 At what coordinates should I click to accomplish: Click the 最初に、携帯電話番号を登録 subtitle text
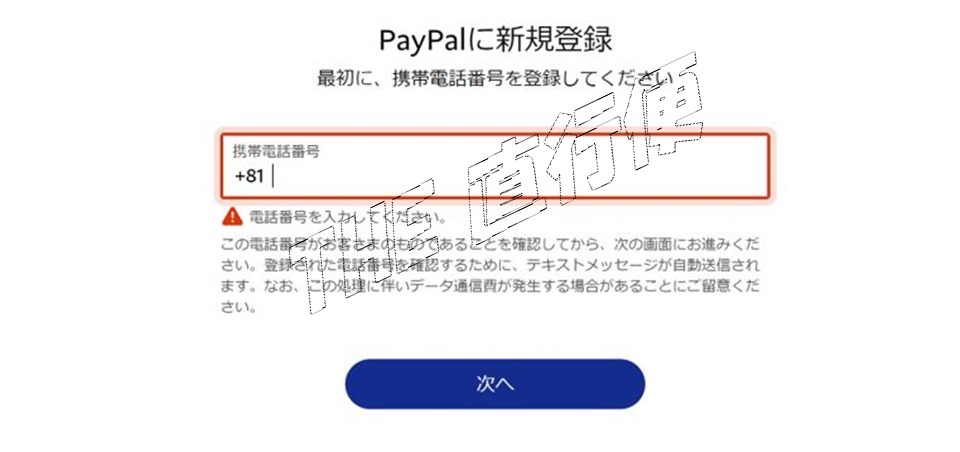[x=495, y=79]
